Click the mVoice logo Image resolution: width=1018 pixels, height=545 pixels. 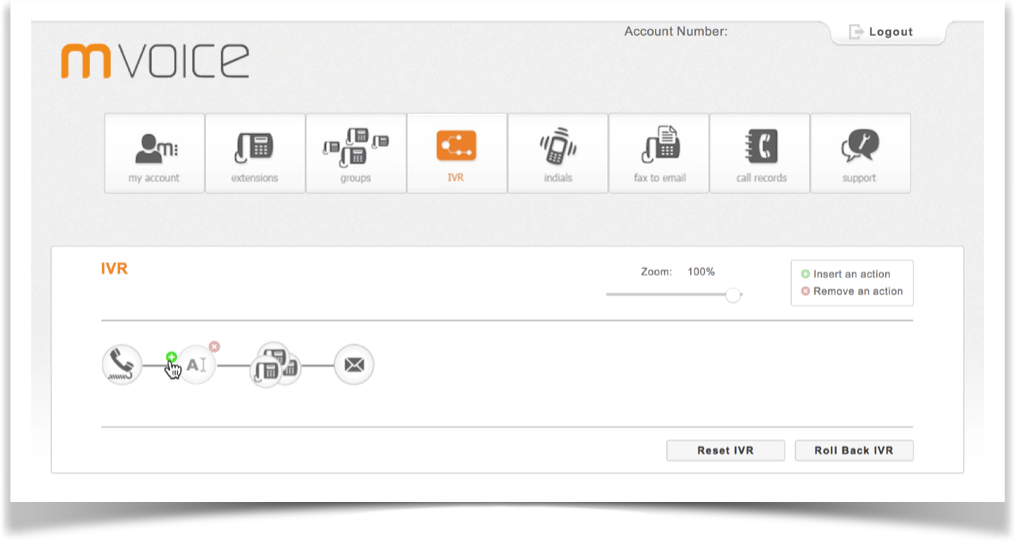(x=155, y=60)
